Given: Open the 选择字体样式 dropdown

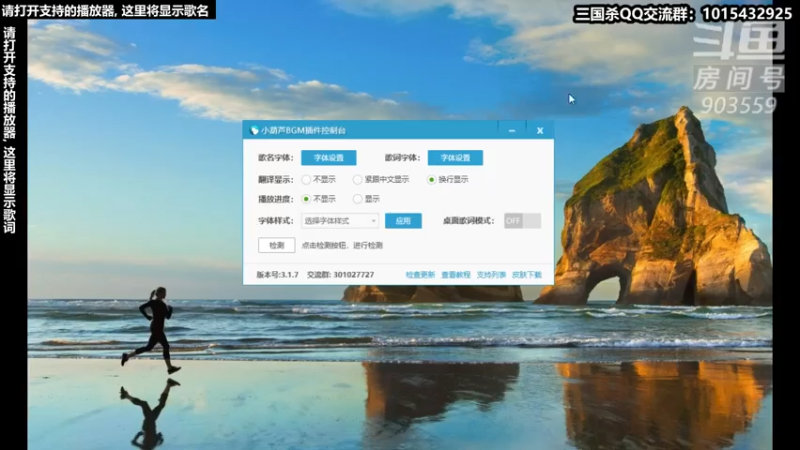Looking at the screenshot, I should click(x=340, y=221).
